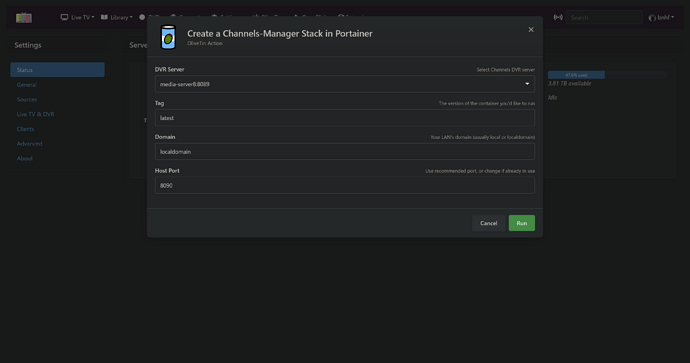Screen dimensions: 690x363
Task: Click the 'OliveTin Action' subtitle
Action: click(205, 43)
